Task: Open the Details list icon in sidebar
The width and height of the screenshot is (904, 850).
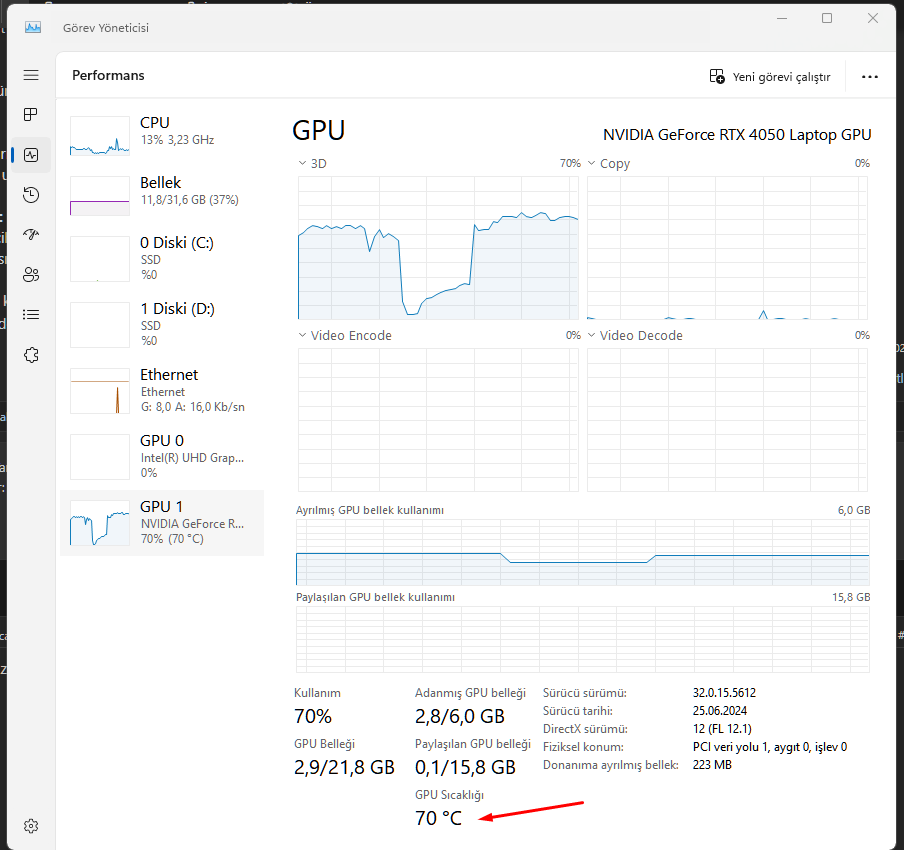Action: (31, 314)
